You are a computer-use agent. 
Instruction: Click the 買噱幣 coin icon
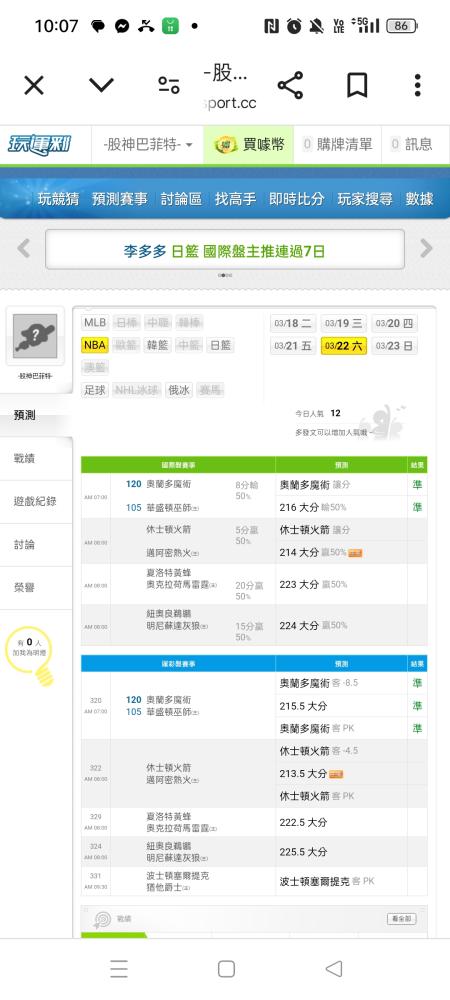click(x=225, y=145)
